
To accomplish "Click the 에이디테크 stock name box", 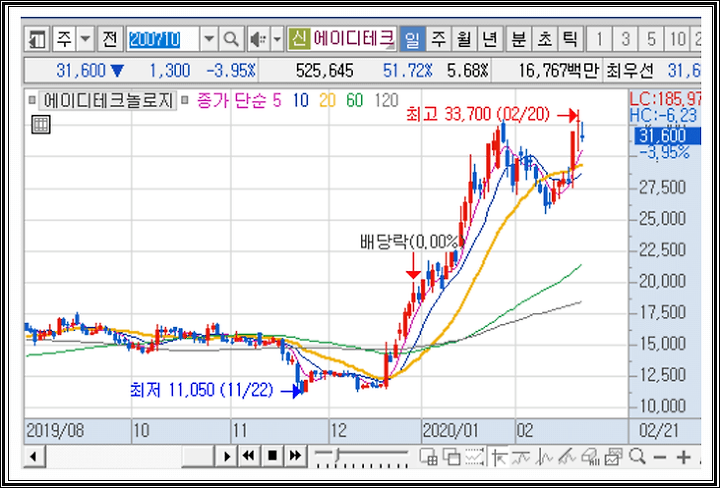I will 354,40.
